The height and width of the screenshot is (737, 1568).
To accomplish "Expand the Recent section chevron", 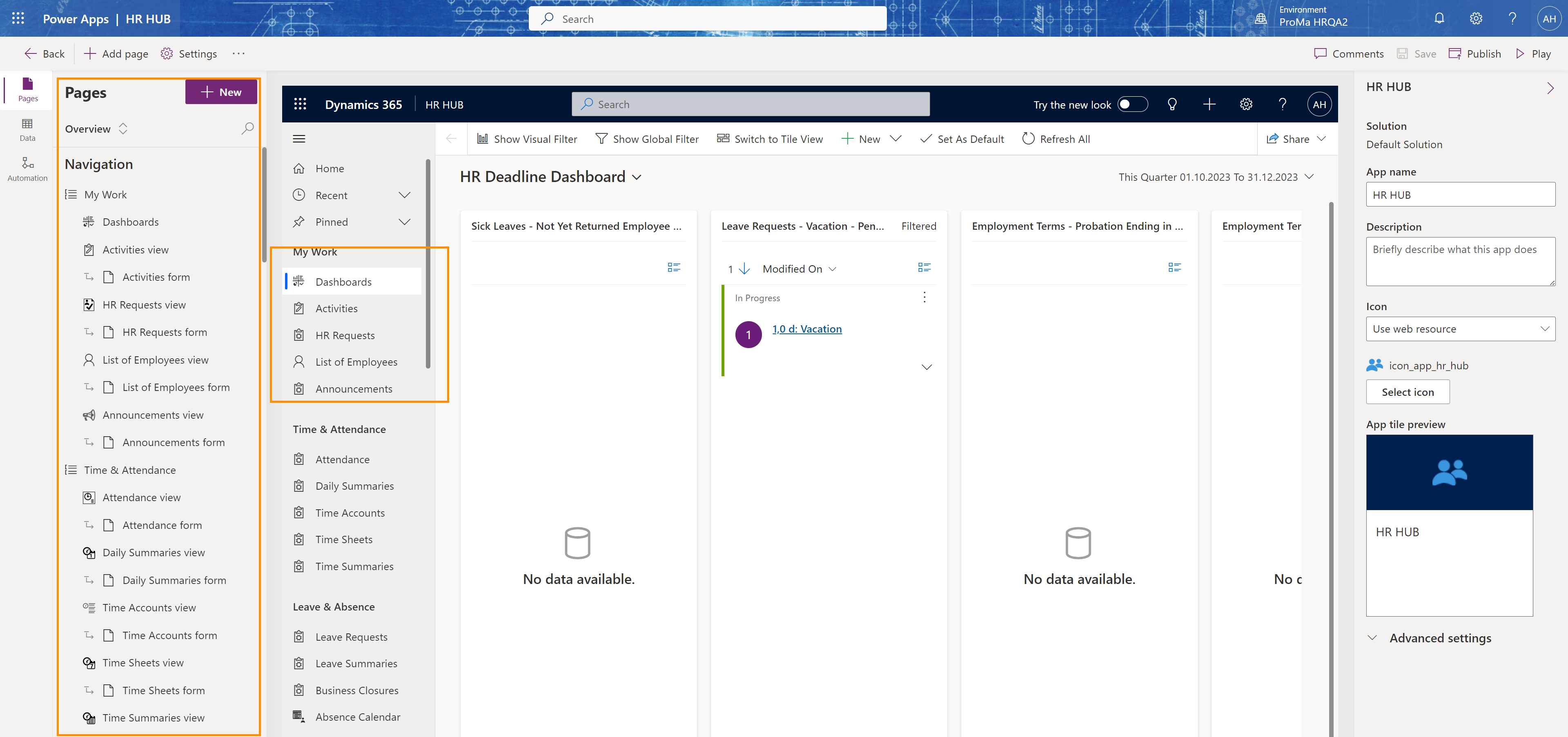I will click(404, 195).
